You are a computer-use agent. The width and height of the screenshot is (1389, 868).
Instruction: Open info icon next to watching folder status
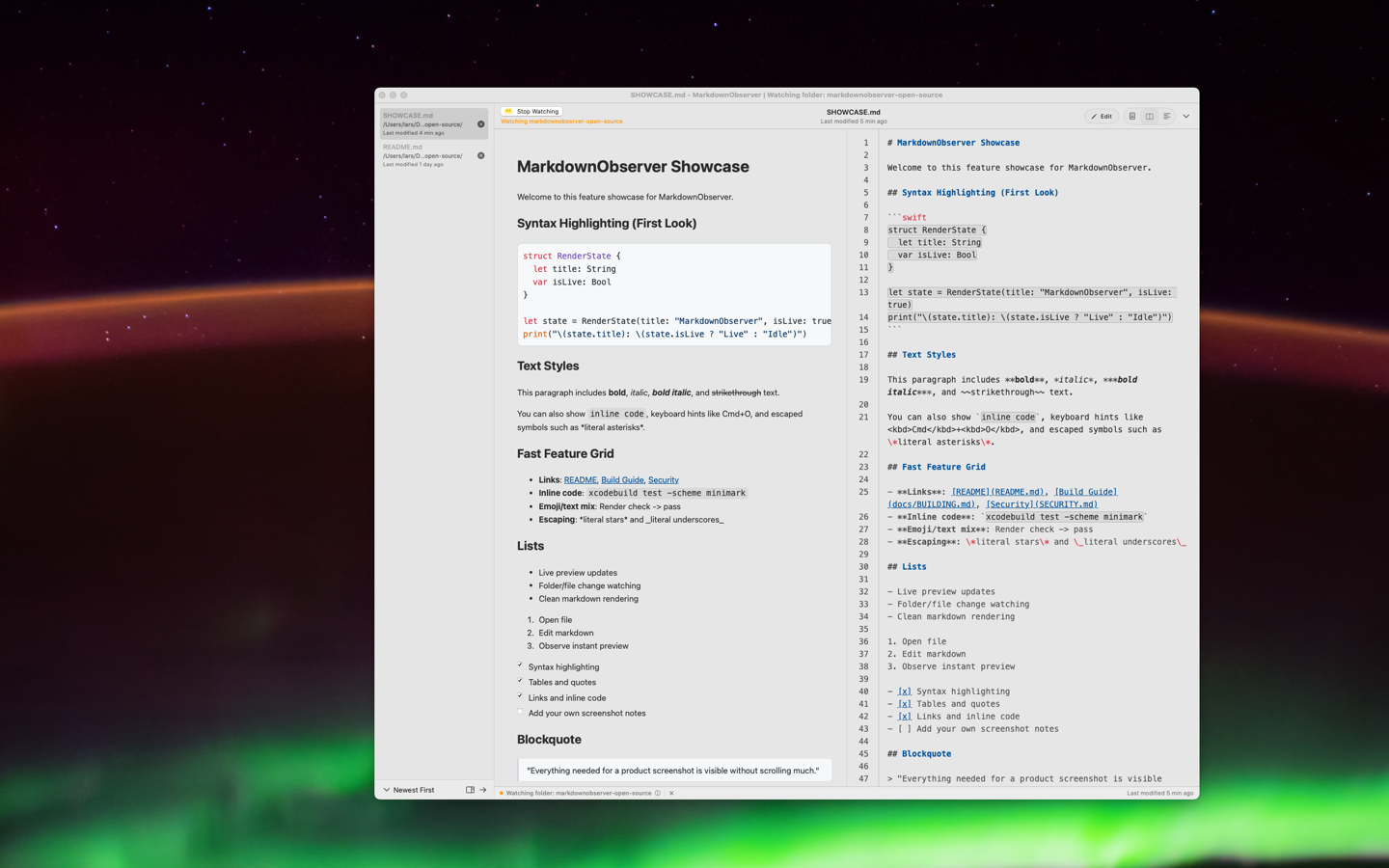coord(657,792)
